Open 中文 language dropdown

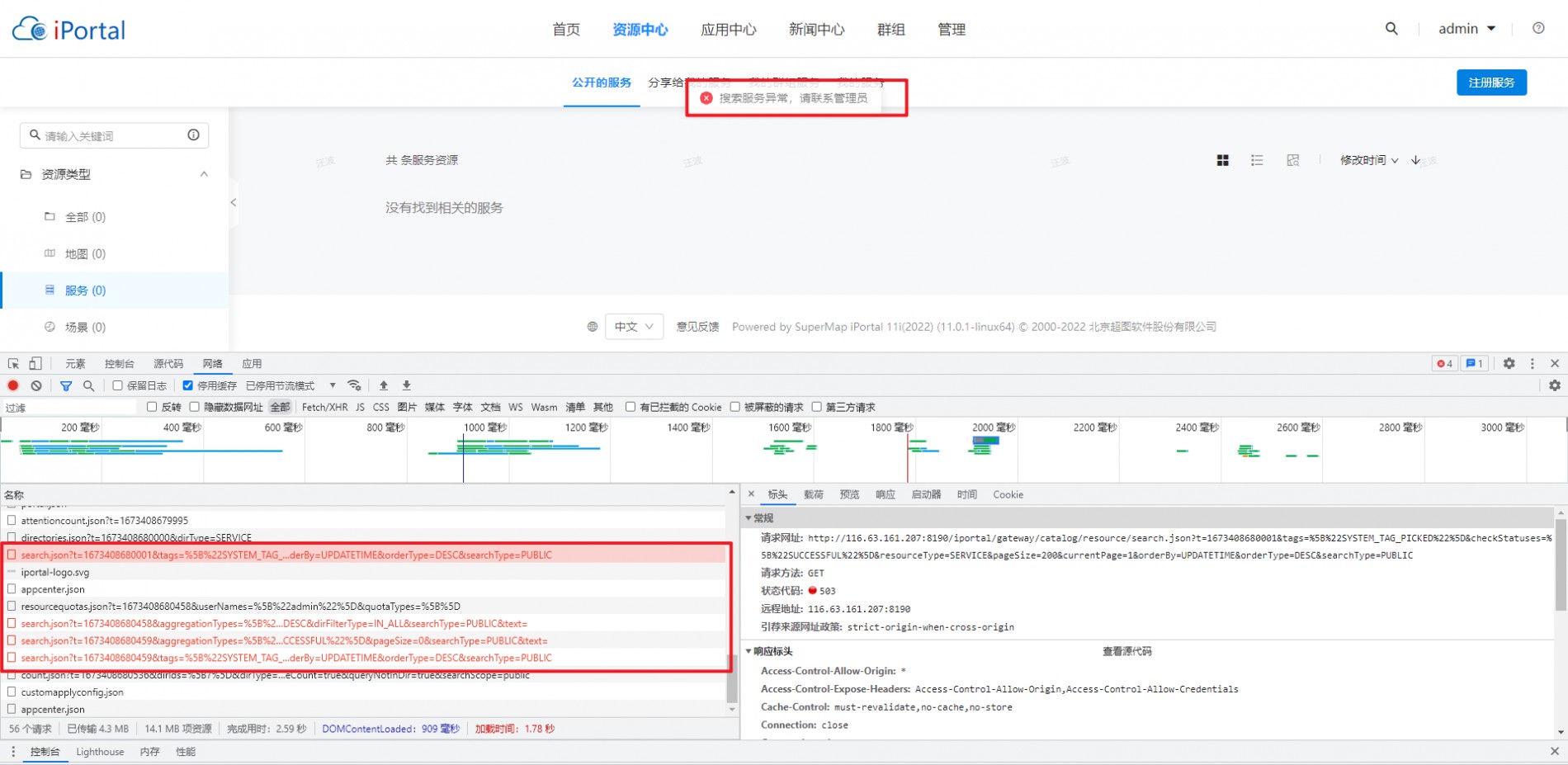coord(634,327)
